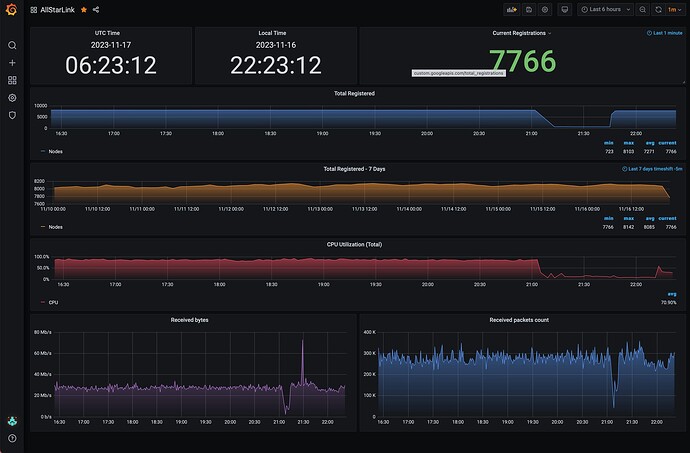Click the 70.90% CPU average value
The height and width of the screenshot is (453, 690).
(668, 302)
